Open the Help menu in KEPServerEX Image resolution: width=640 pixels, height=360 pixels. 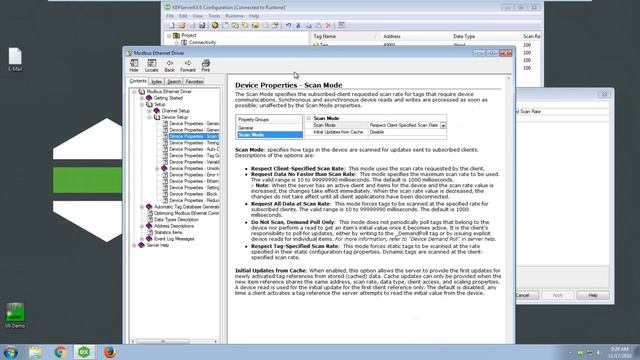tap(254, 16)
